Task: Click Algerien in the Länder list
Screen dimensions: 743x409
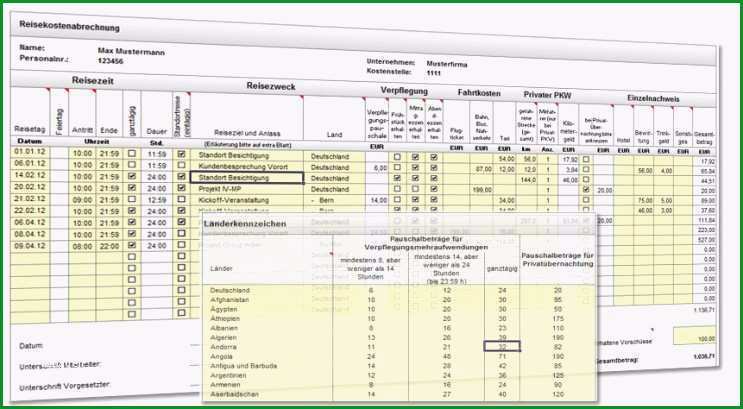Action: [223, 337]
